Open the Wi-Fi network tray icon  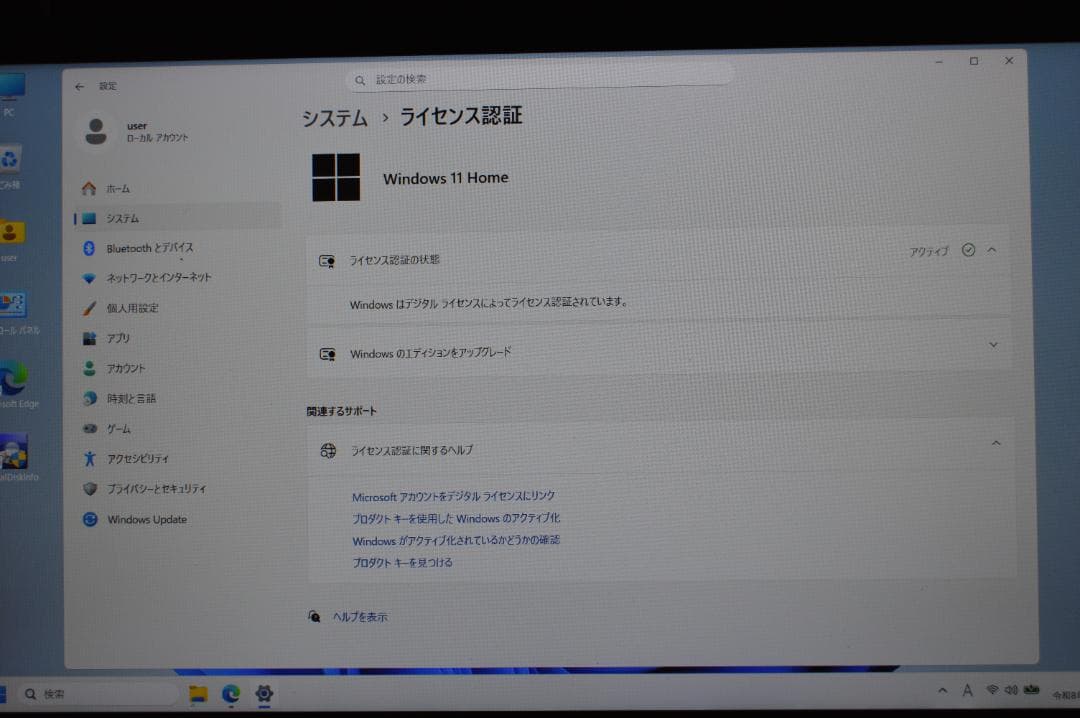point(992,690)
